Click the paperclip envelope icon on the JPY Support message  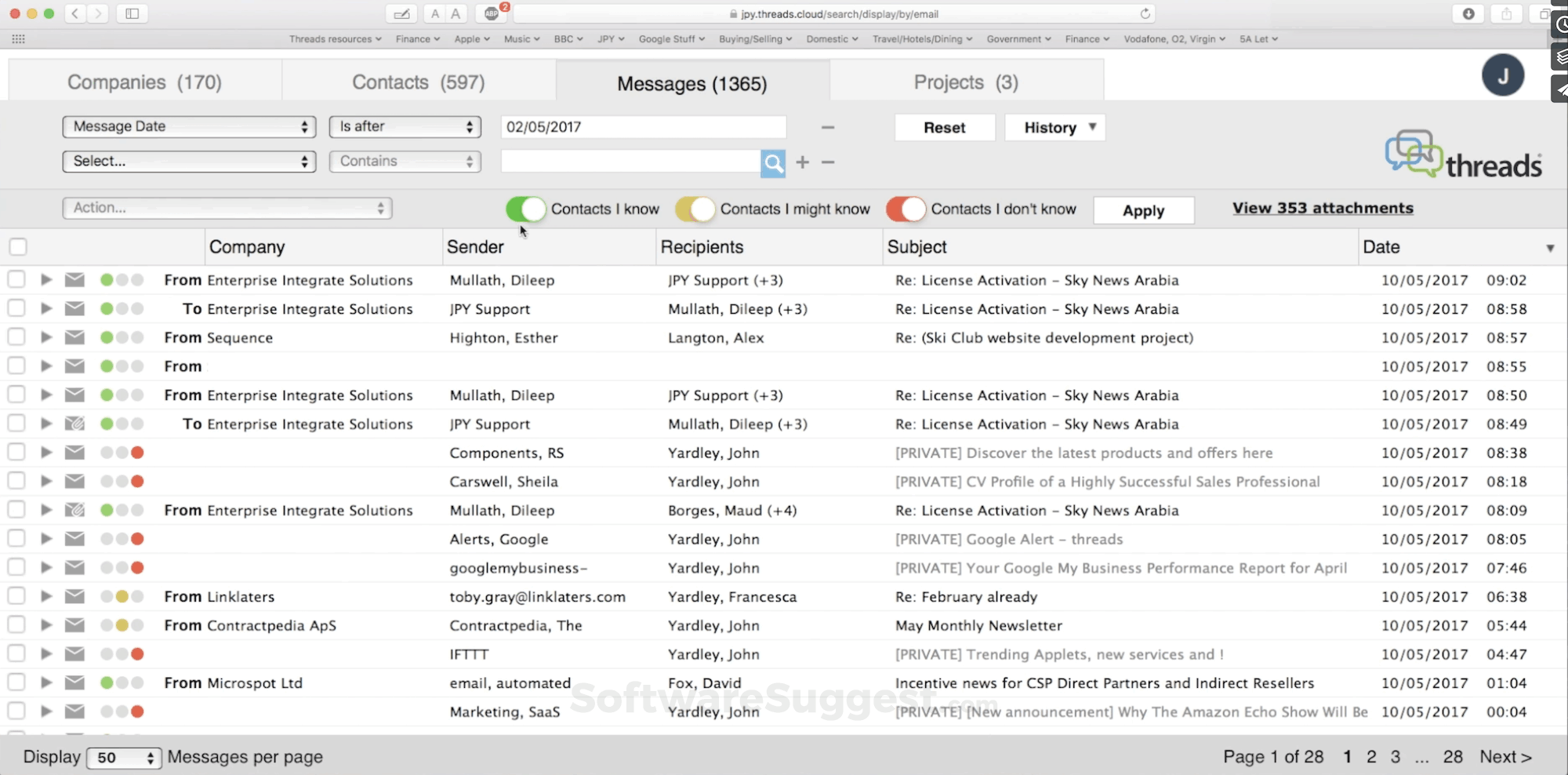click(x=74, y=424)
